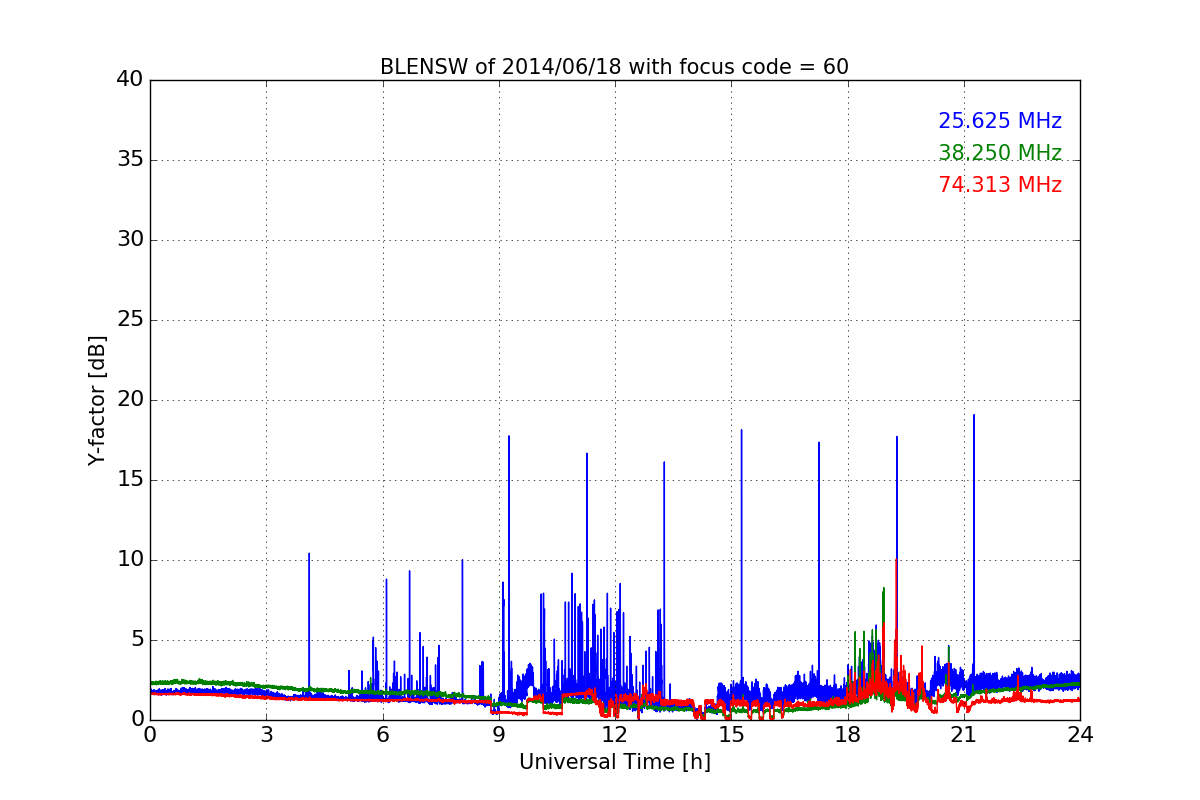
Task: Click the x-axis tick label 21
Action: [x=964, y=735]
